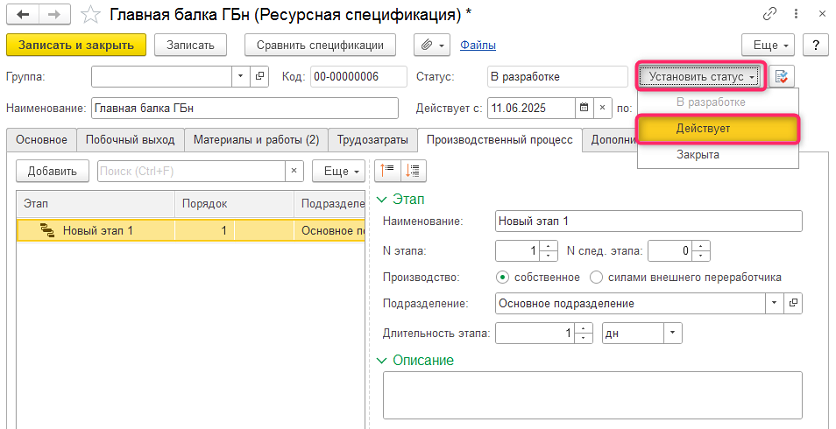
Task: Click the help question mark button
Action: (815, 45)
